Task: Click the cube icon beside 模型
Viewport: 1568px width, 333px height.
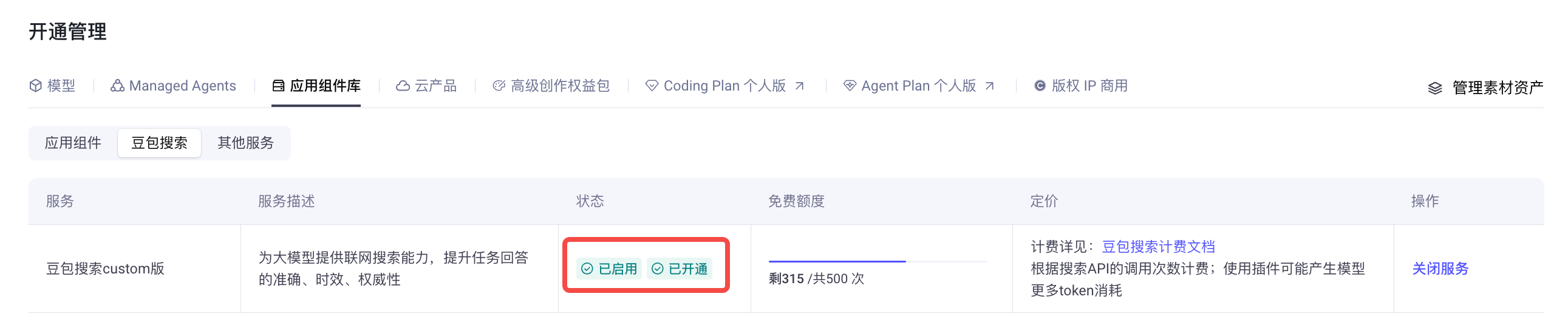Action: tap(35, 86)
